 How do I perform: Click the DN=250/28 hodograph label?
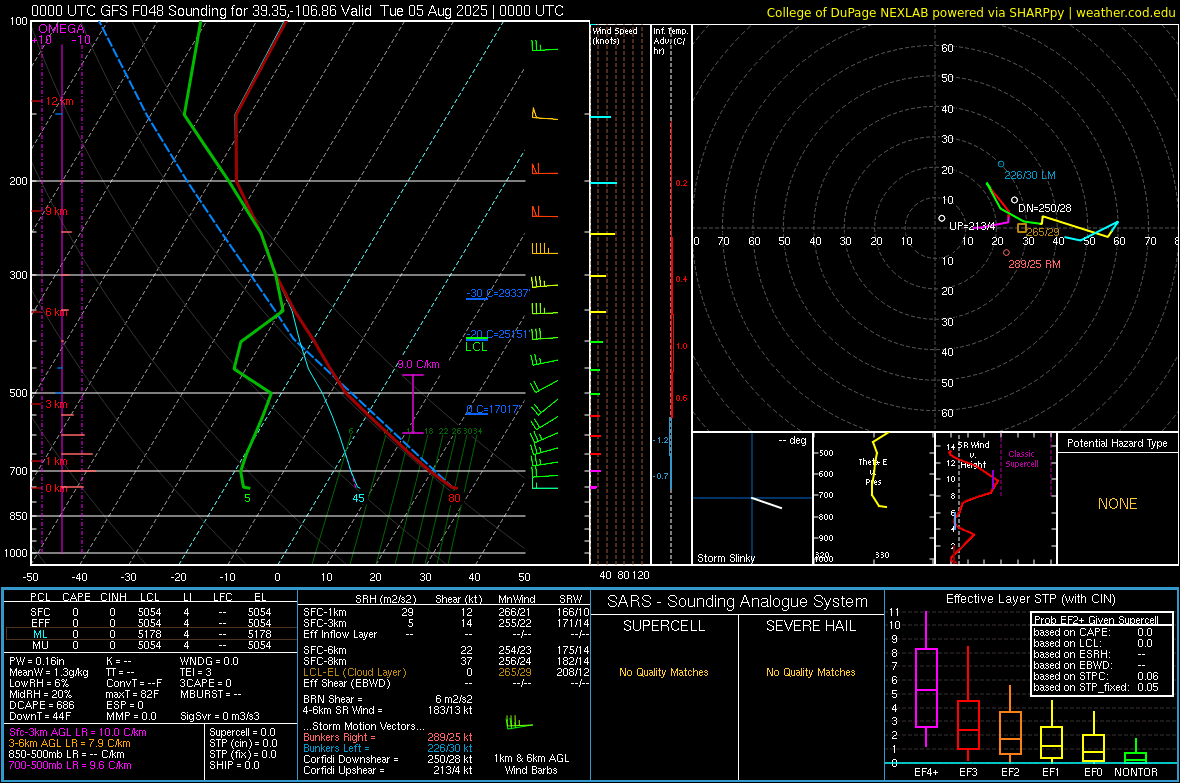(1045, 208)
